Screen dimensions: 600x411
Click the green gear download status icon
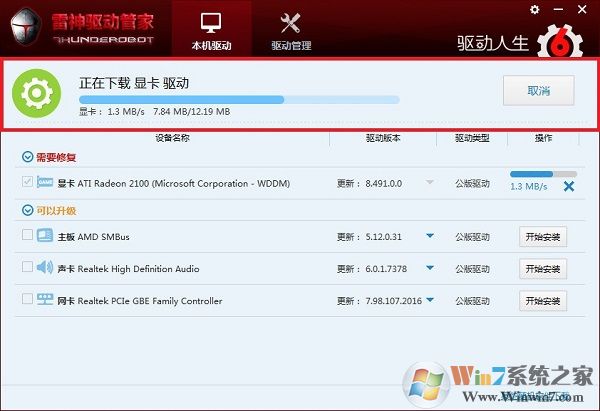tap(36, 93)
